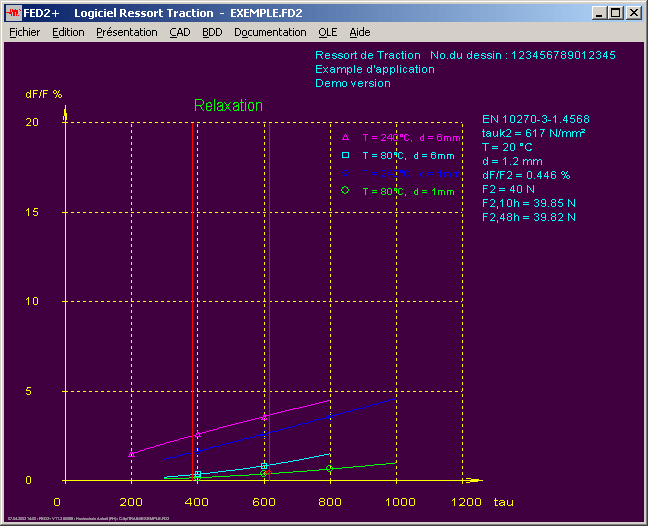Open the Fichier menu
This screenshot has height=526, width=648.
pyautogui.click(x=24, y=32)
